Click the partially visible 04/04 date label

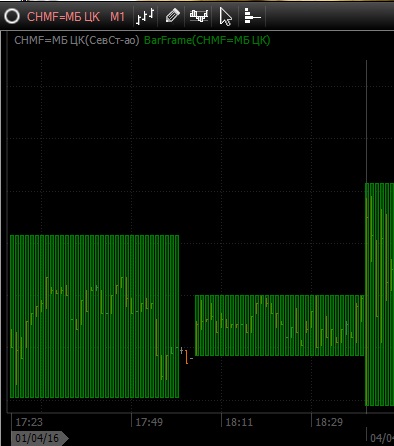[x=382, y=438]
